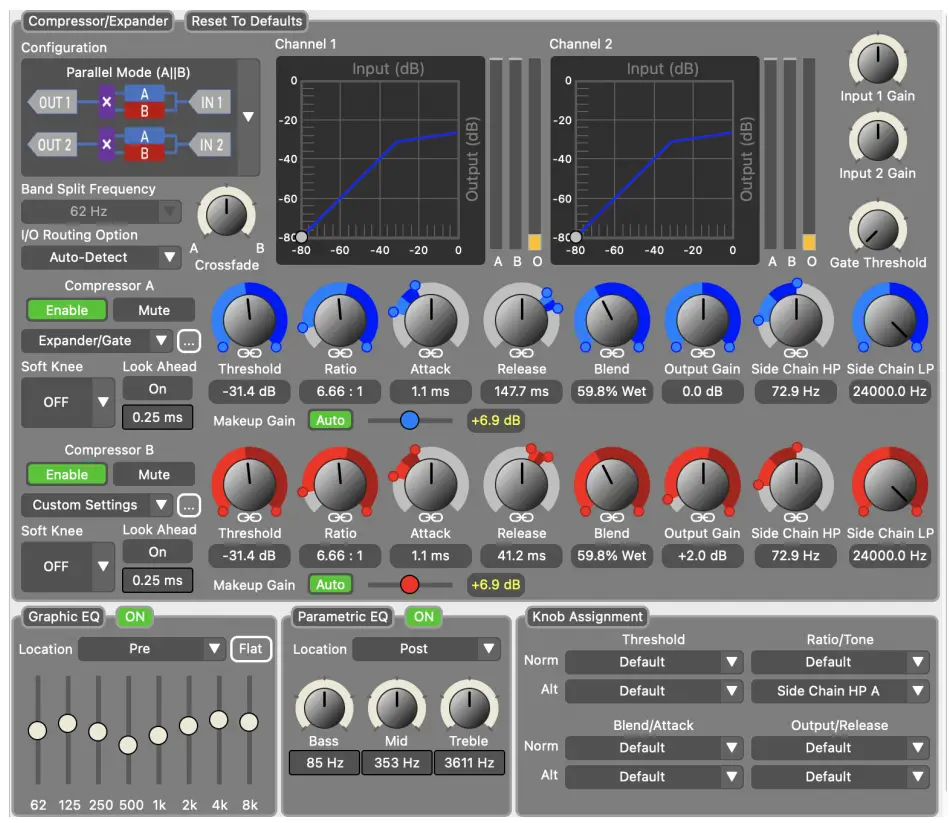Click the chain link icon under Compressor A Release

coord(521,353)
